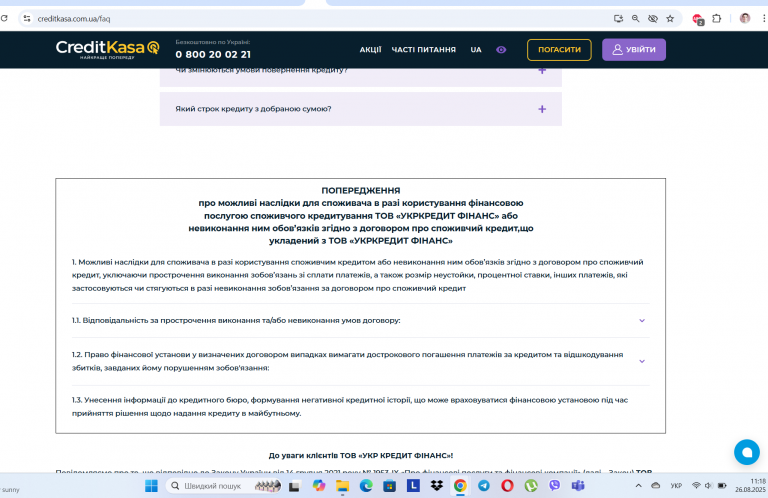Image resolution: width=768 pixels, height=498 pixels.
Task: Click 'До уваги клієнтів ТОВ «УКР КРЕДИТ ФІНАНС»!' heading
Action: point(361,455)
